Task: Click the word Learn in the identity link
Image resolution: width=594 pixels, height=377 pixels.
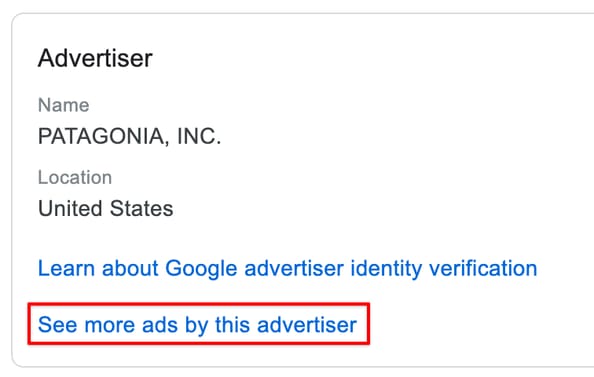Action: click(66, 268)
